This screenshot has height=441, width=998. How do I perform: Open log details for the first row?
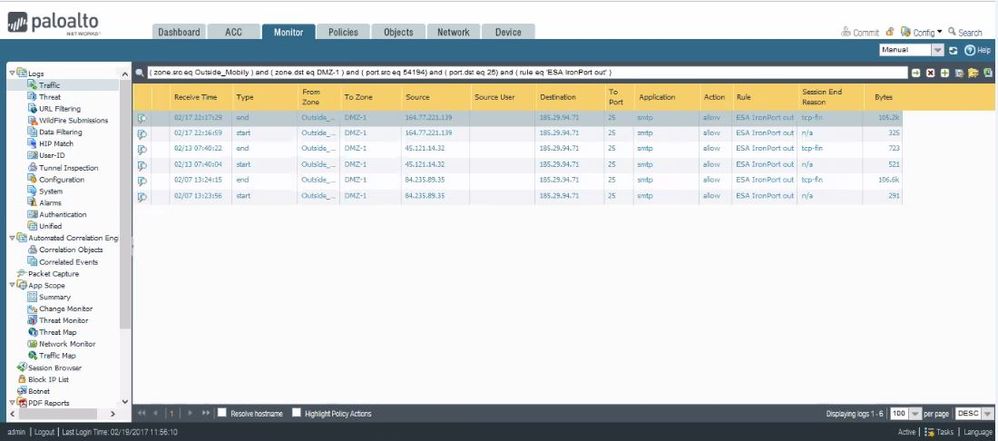click(142, 117)
